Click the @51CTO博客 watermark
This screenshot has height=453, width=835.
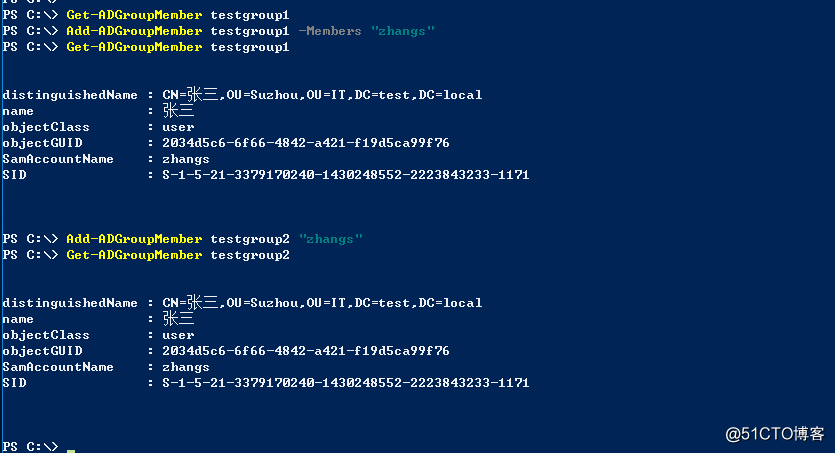tap(775, 434)
